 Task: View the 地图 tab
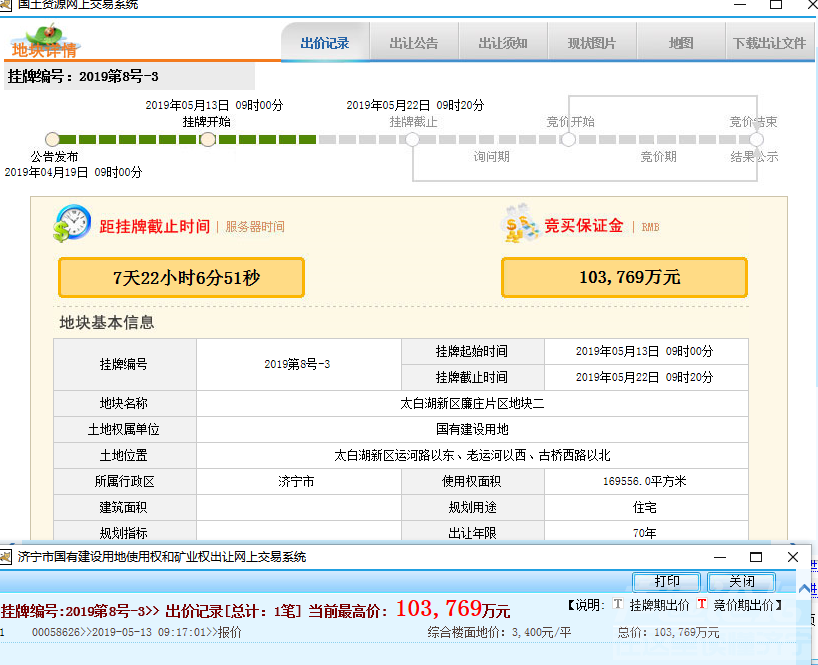pos(677,42)
